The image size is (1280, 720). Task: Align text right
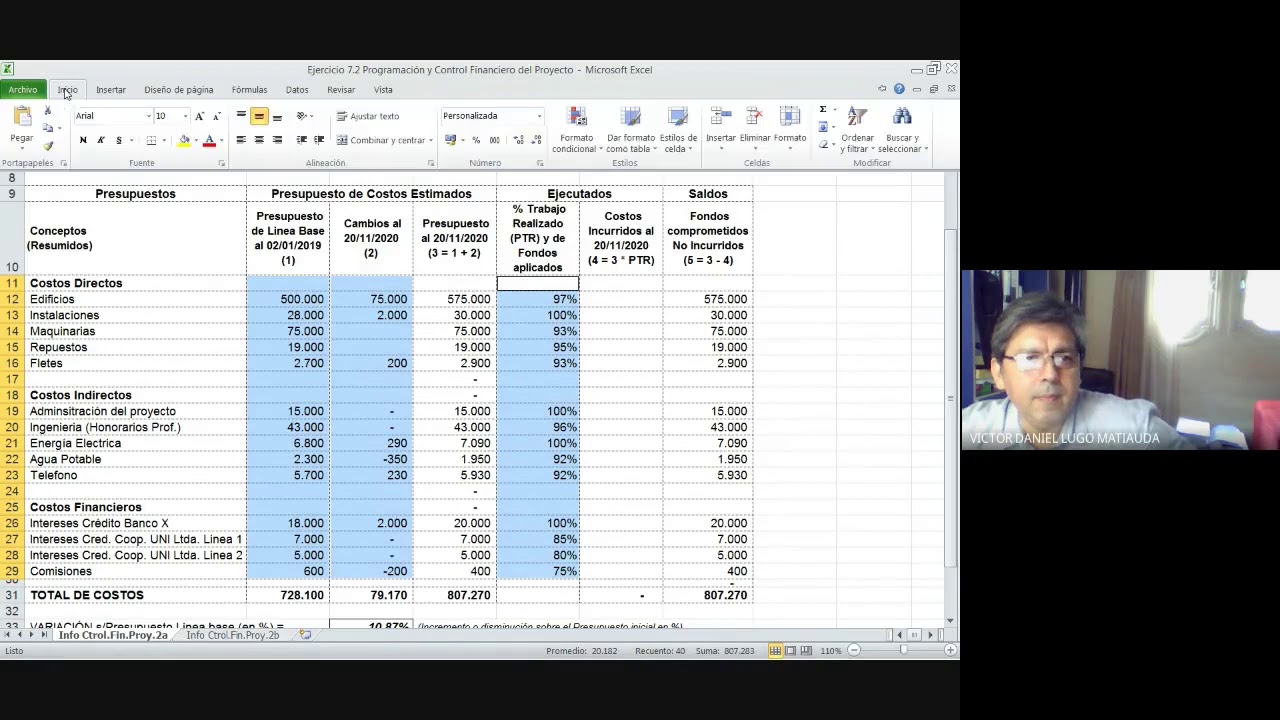(x=277, y=140)
